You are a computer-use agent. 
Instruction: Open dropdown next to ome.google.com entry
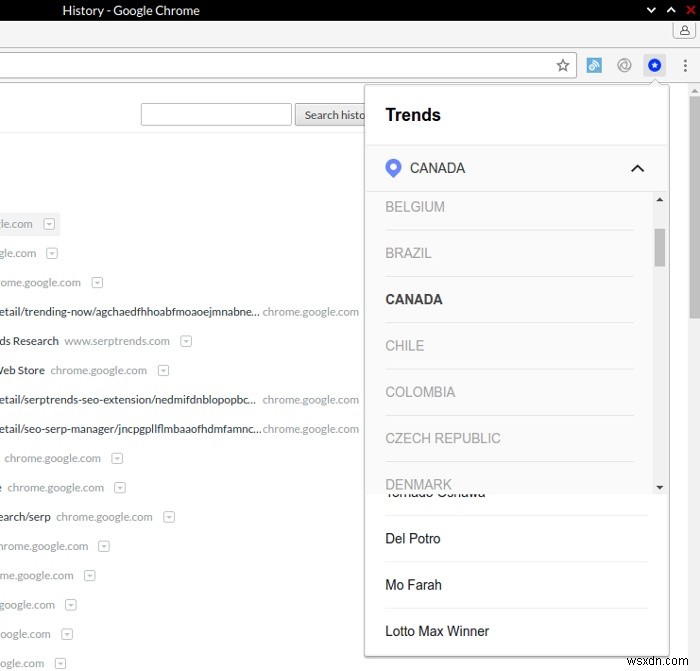97,283
